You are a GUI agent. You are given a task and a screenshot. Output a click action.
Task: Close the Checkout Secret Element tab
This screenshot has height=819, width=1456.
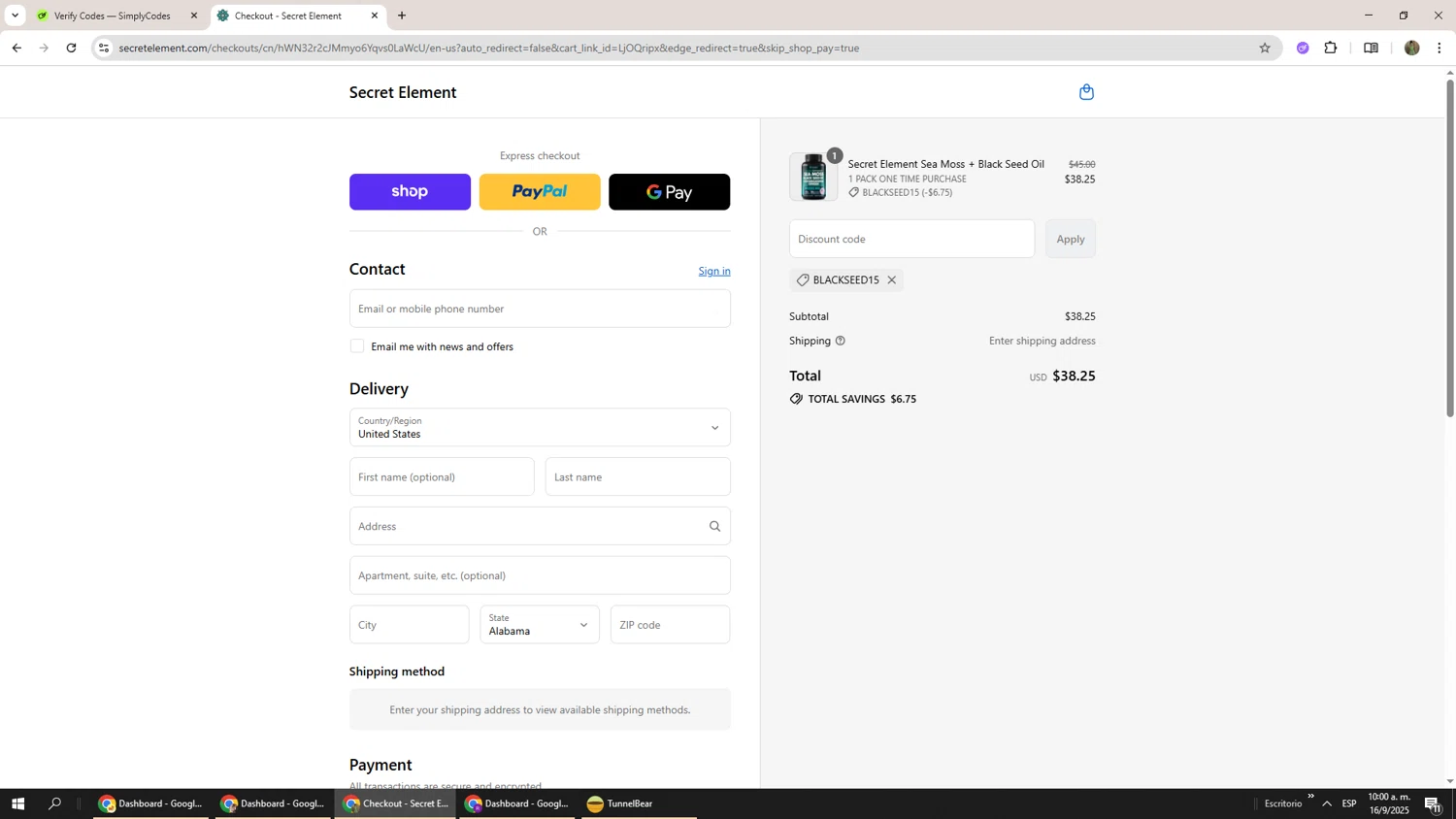click(375, 16)
